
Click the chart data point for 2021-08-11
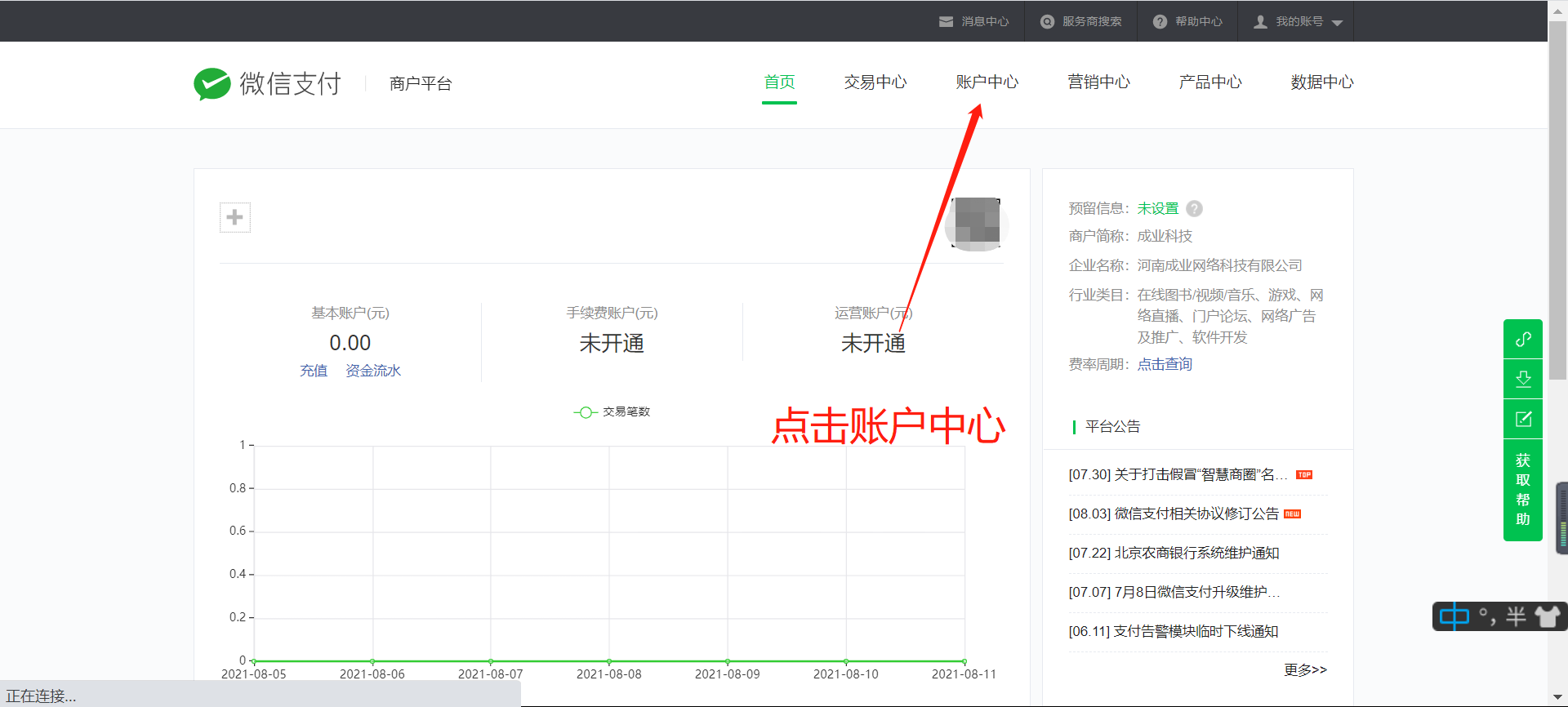click(964, 661)
